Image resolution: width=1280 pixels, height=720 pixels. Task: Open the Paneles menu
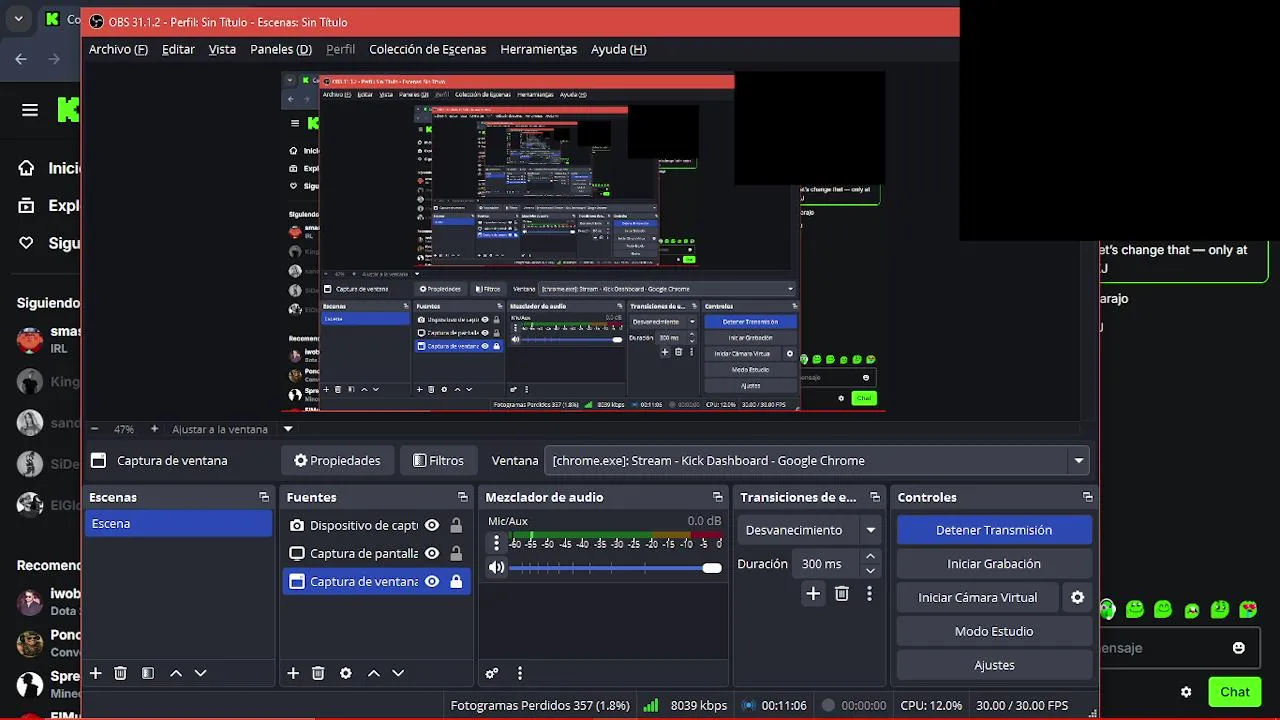[x=281, y=49]
